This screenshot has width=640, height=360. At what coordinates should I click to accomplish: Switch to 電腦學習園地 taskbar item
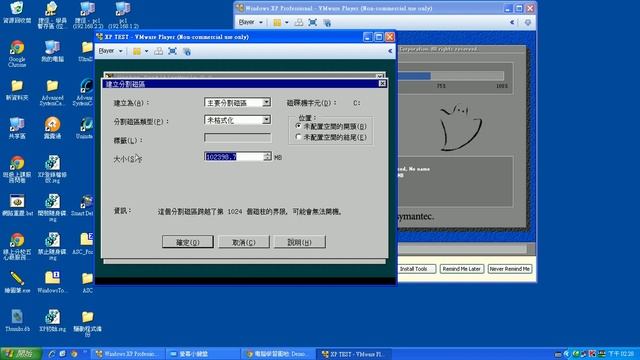coord(278,354)
